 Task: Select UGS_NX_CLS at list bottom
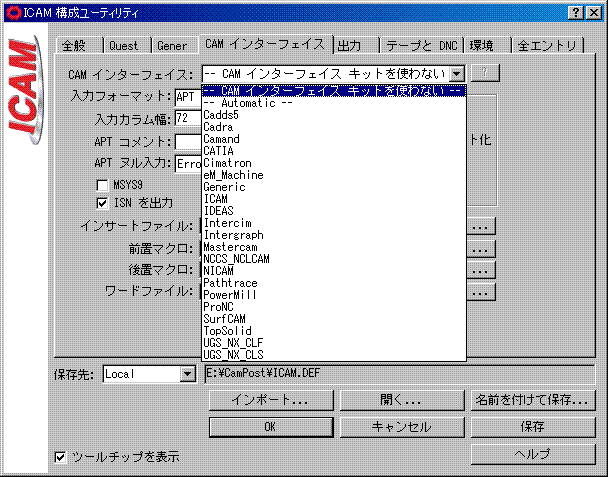tap(334, 355)
